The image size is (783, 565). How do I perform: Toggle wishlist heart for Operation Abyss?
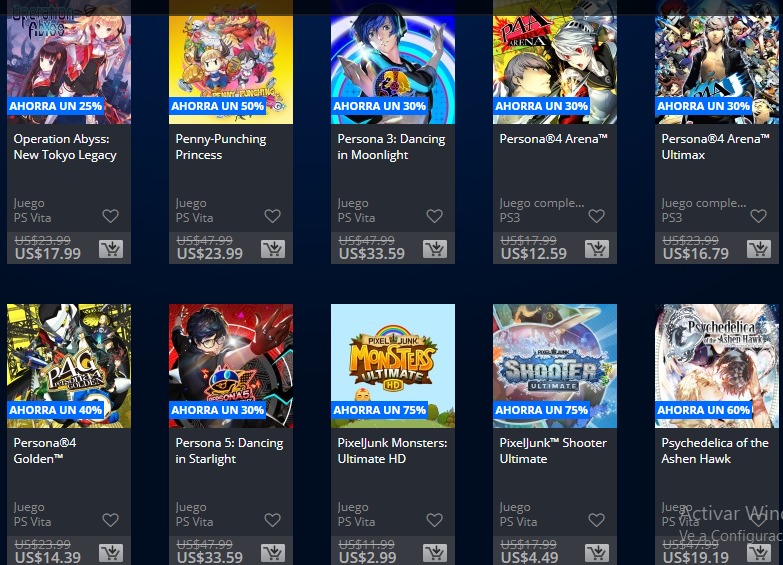pos(110,216)
